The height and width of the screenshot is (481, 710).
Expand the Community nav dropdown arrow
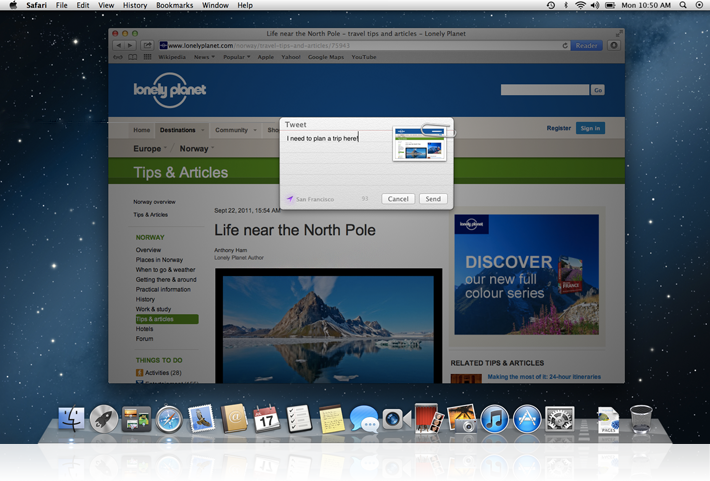click(x=255, y=130)
